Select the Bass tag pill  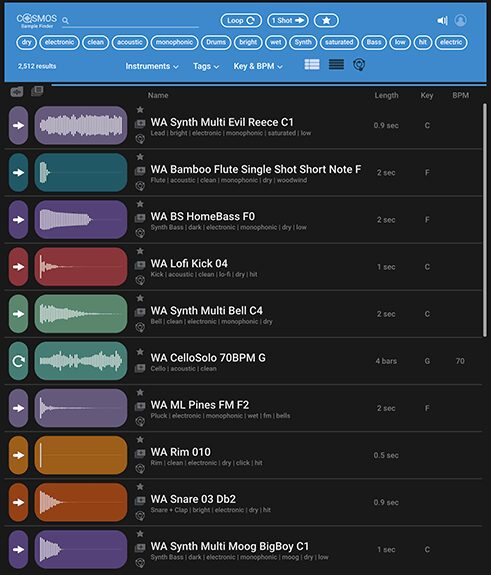click(374, 42)
